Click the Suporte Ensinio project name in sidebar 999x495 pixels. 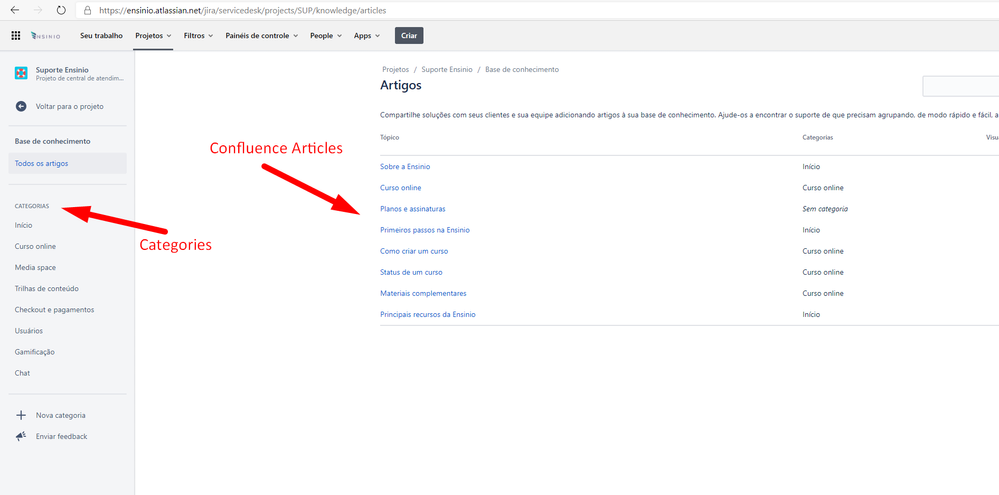tap(62, 69)
